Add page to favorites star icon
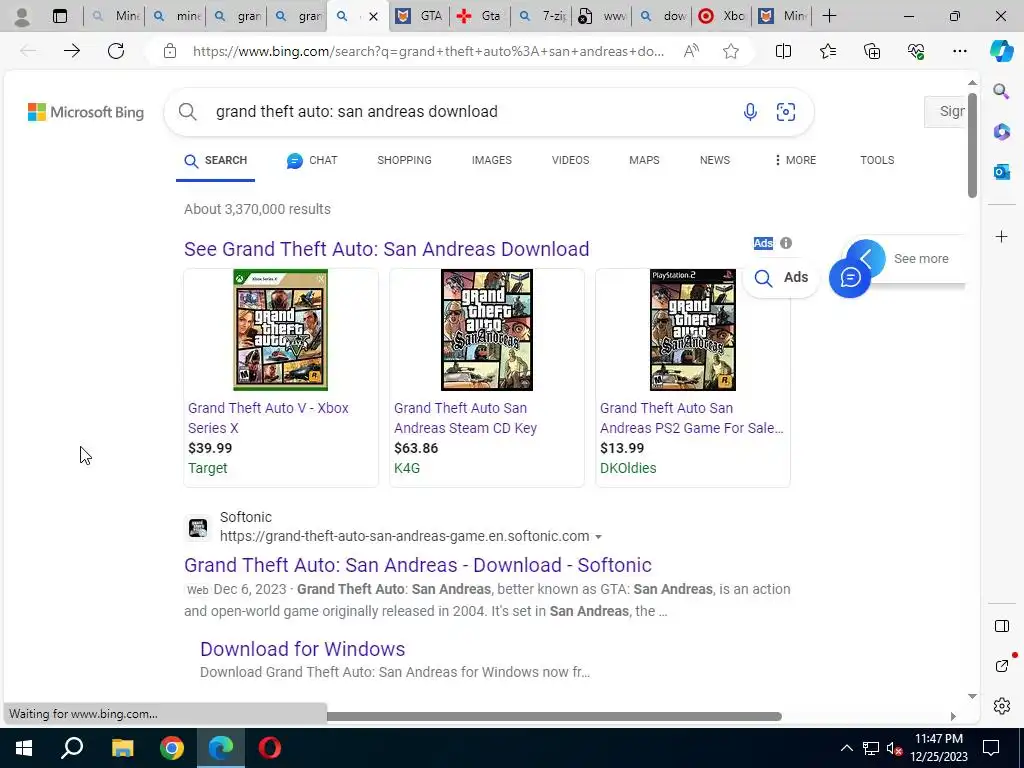1024x768 pixels. coord(731,51)
